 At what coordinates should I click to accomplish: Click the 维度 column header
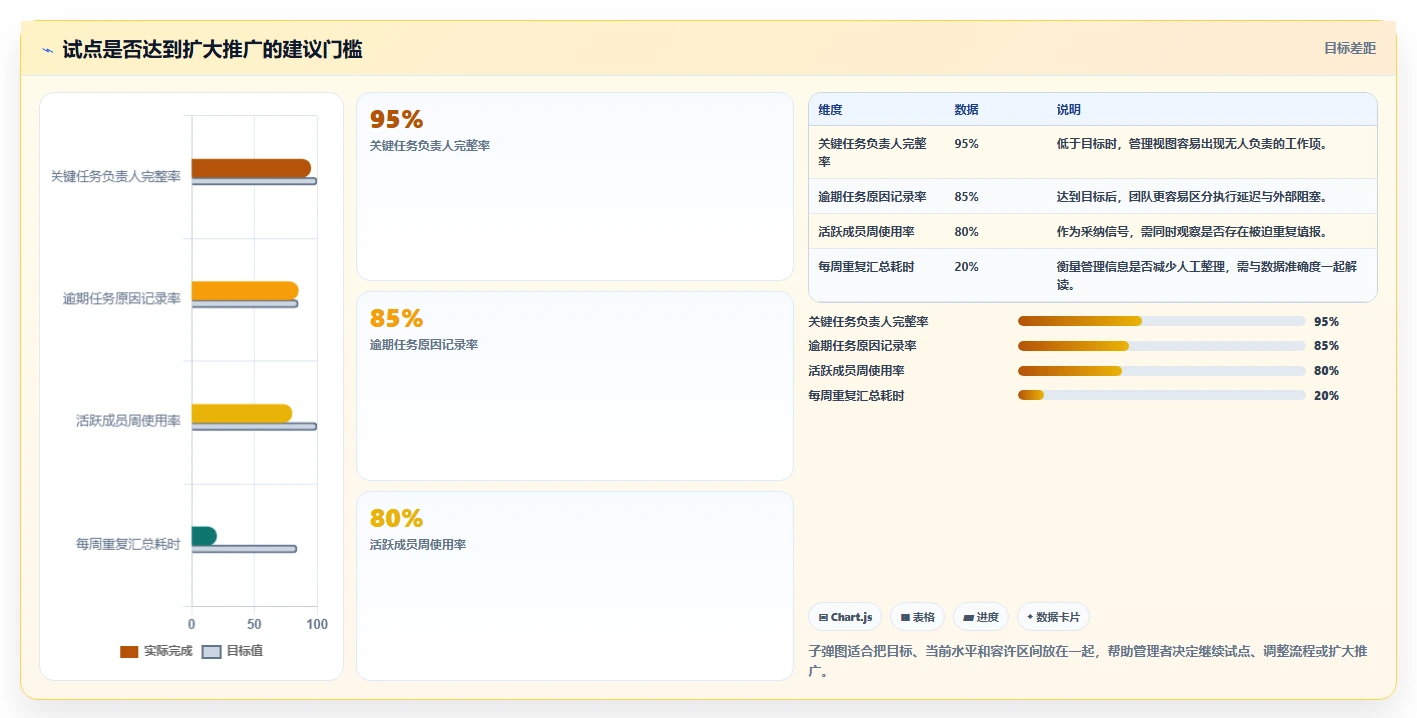coord(830,110)
